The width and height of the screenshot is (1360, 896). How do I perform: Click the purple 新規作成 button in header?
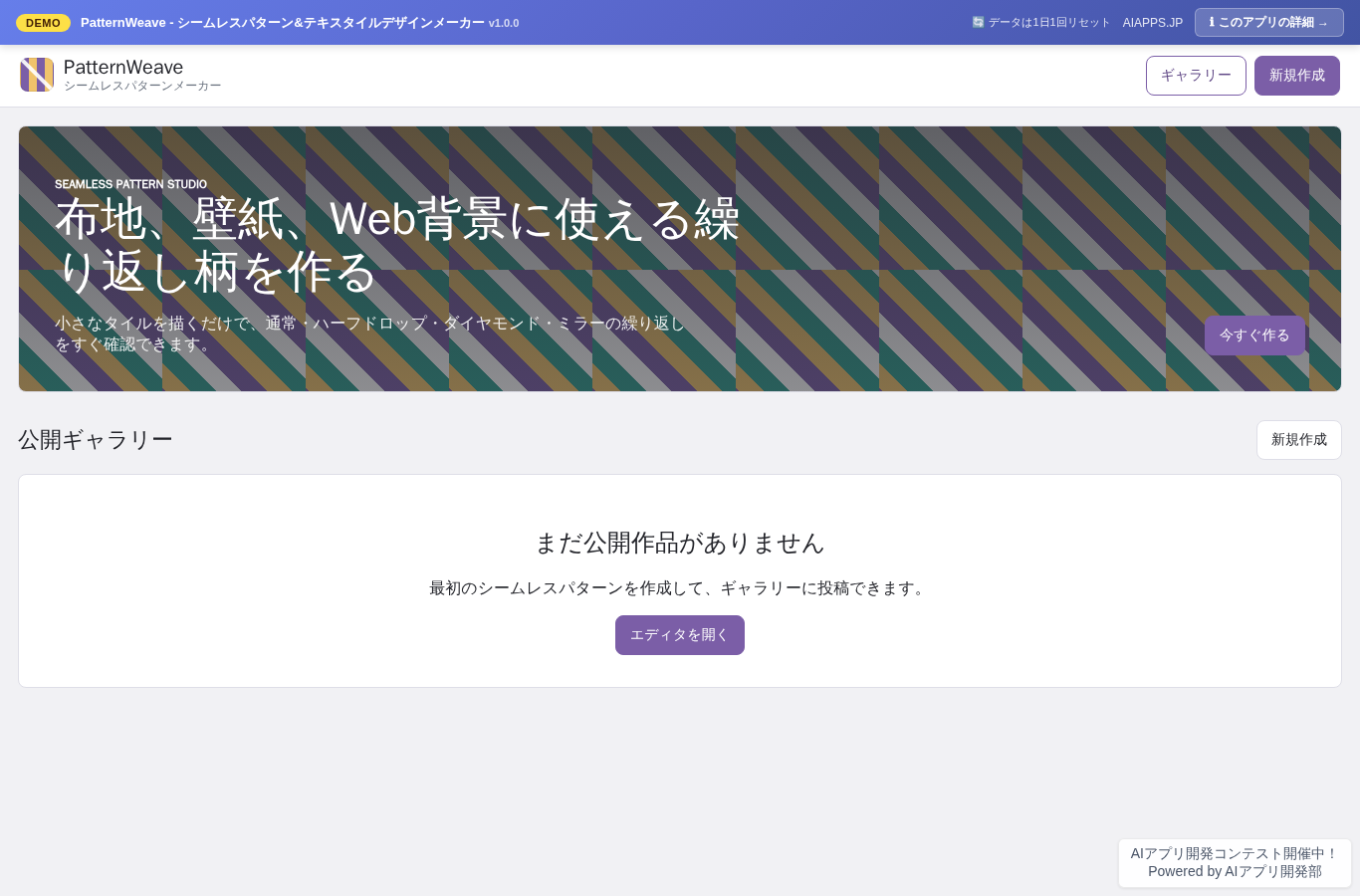tap(1297, 76)
